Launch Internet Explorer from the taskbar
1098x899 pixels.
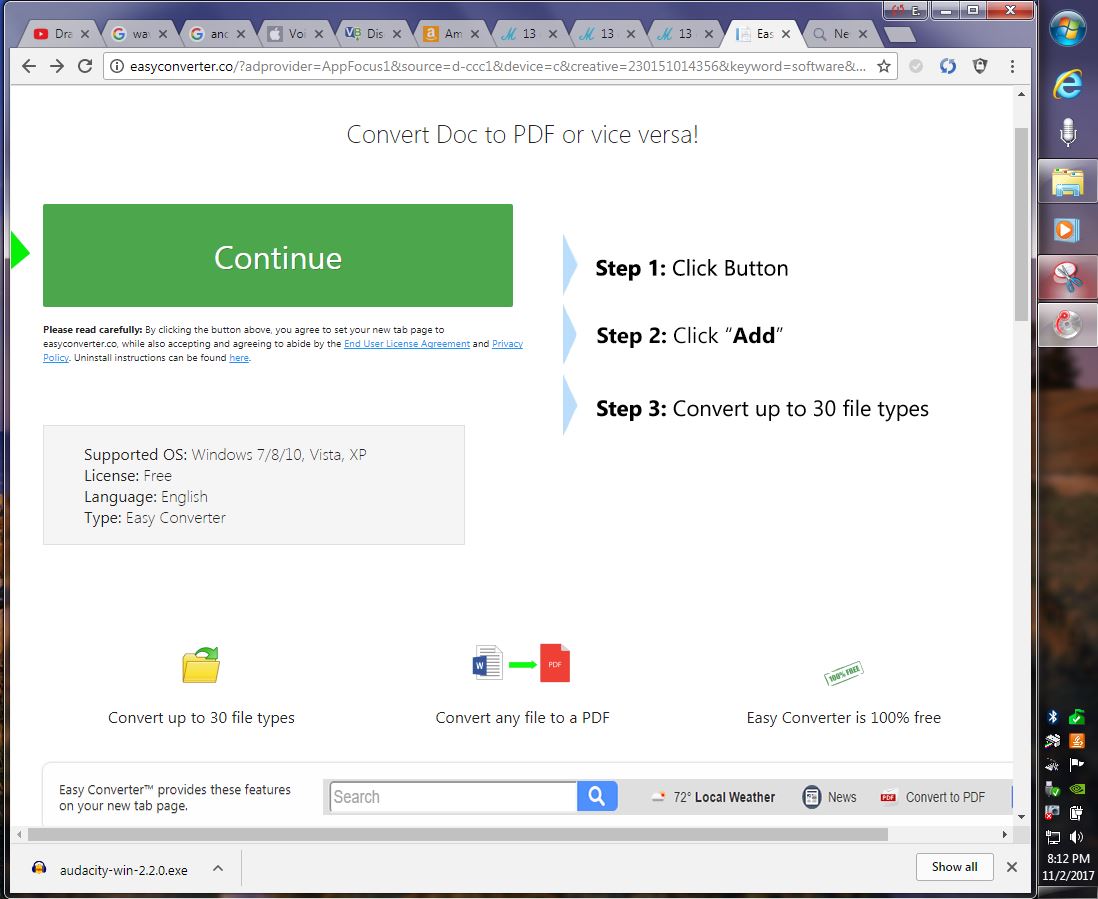pyautogui.click(x=1067, y=84)
